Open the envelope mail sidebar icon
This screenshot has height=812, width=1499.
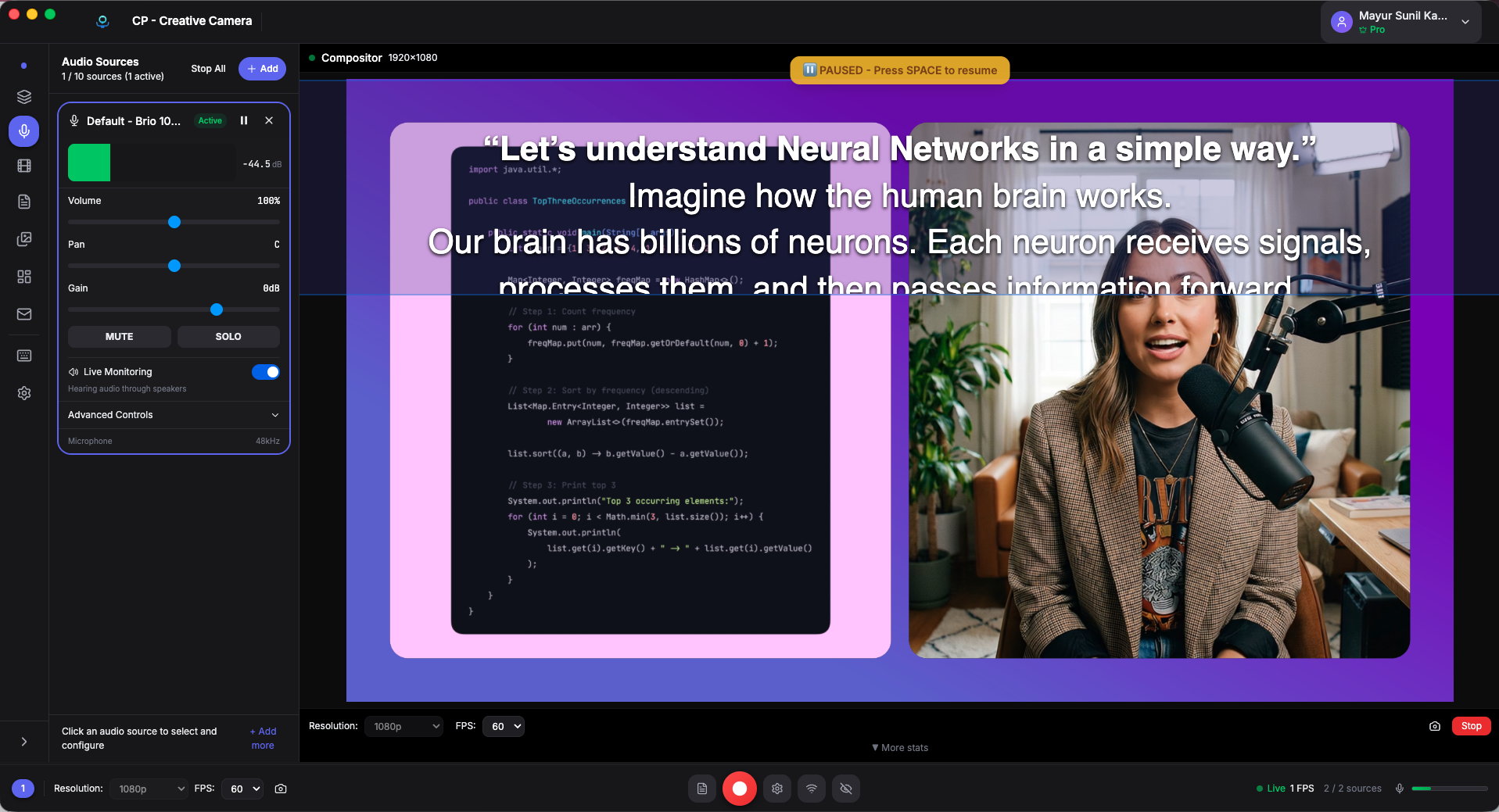(24, 314)
